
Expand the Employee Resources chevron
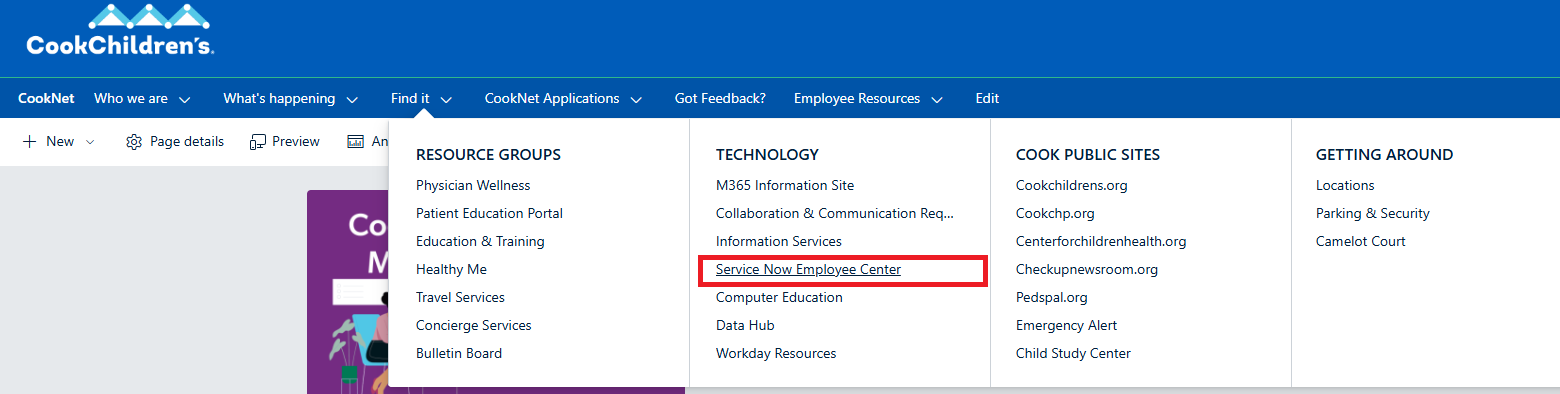[937, 99]
